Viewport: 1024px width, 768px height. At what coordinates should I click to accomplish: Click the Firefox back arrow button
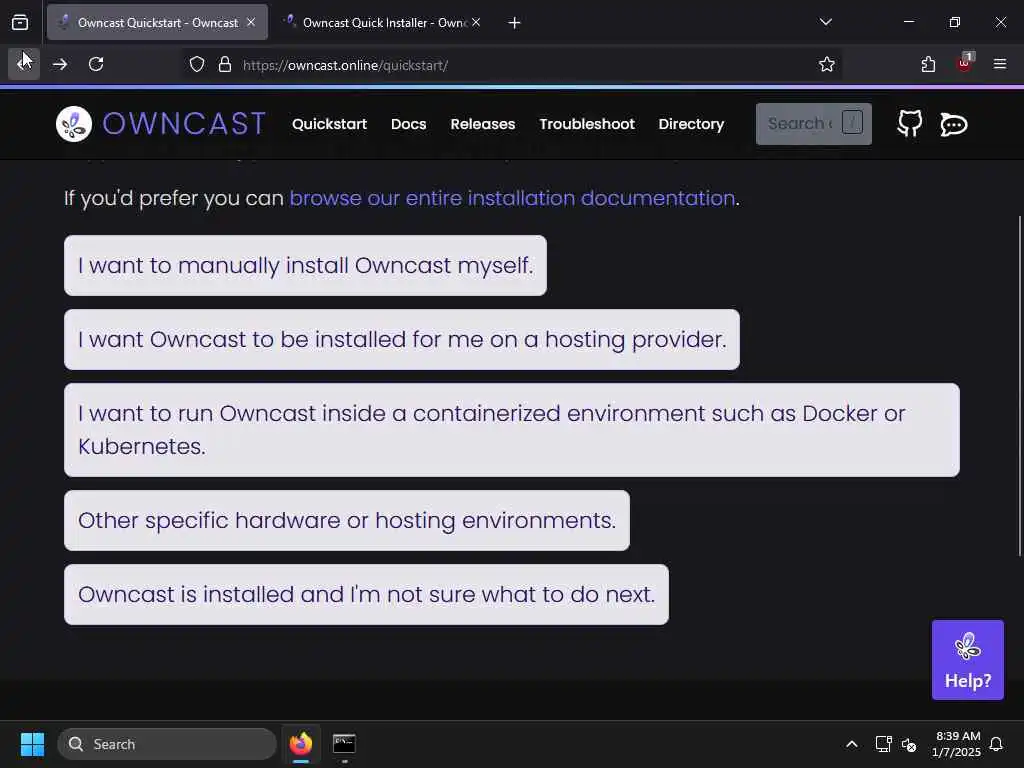[24, 64]
